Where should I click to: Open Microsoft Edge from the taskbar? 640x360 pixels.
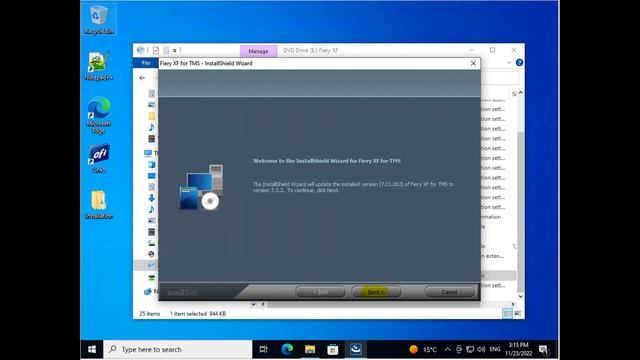(x=287, y=349)
